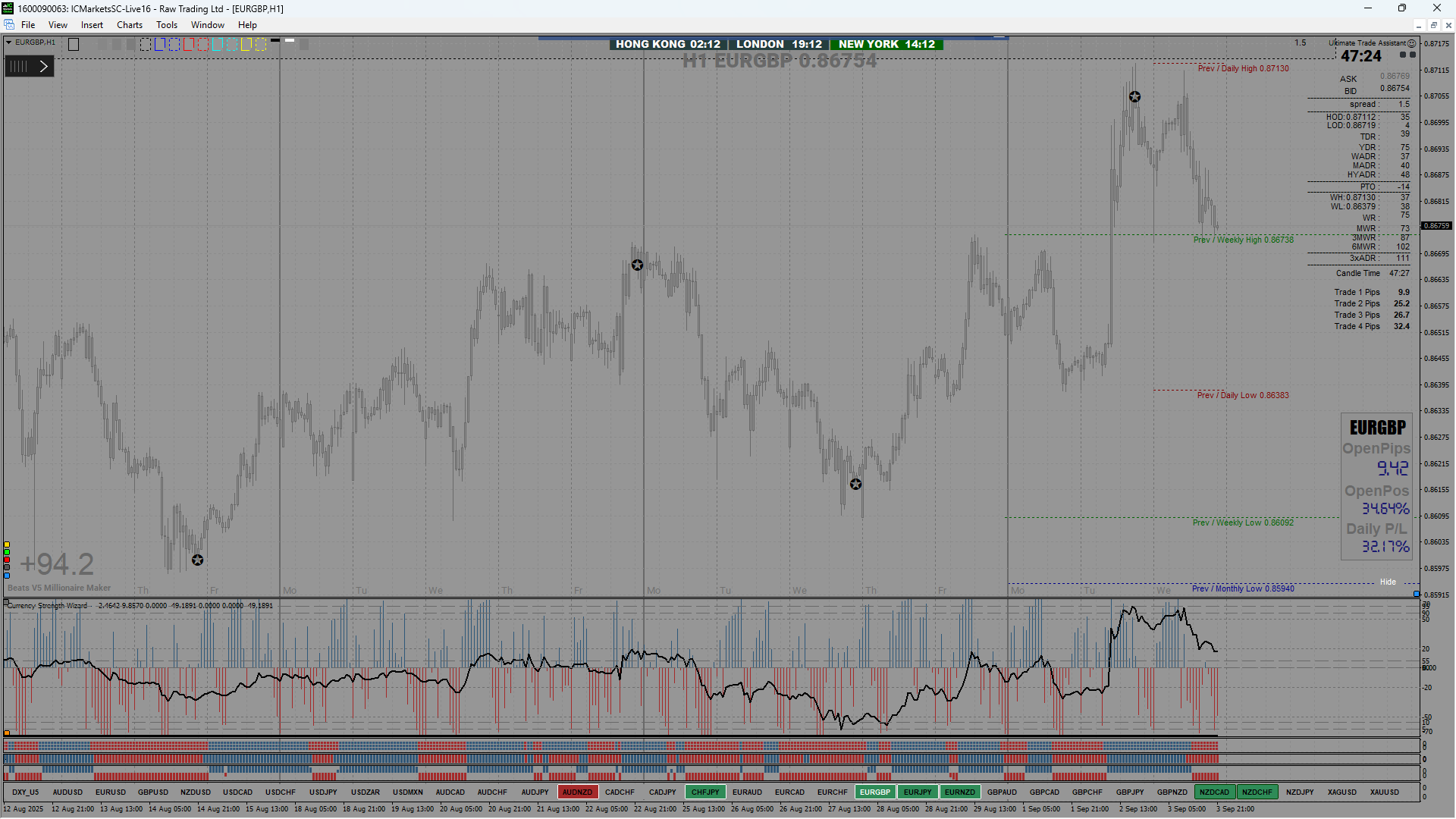Switch to the AUDNZD symbol button
Image resolution: width=1456 pixels, height=819 pixels.
pyautogui.click(x=577, y=792)
